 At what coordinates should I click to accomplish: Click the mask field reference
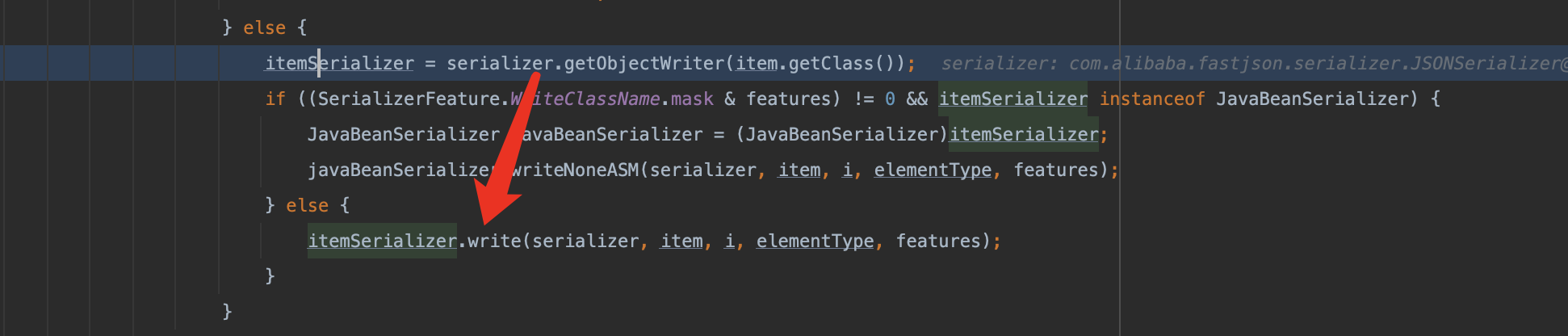click(x=692, y=99)
